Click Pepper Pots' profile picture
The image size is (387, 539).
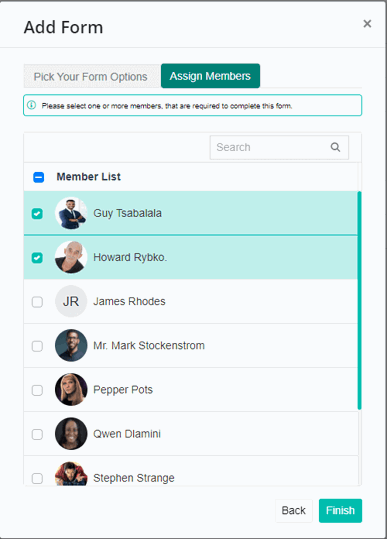click(71, 389)
